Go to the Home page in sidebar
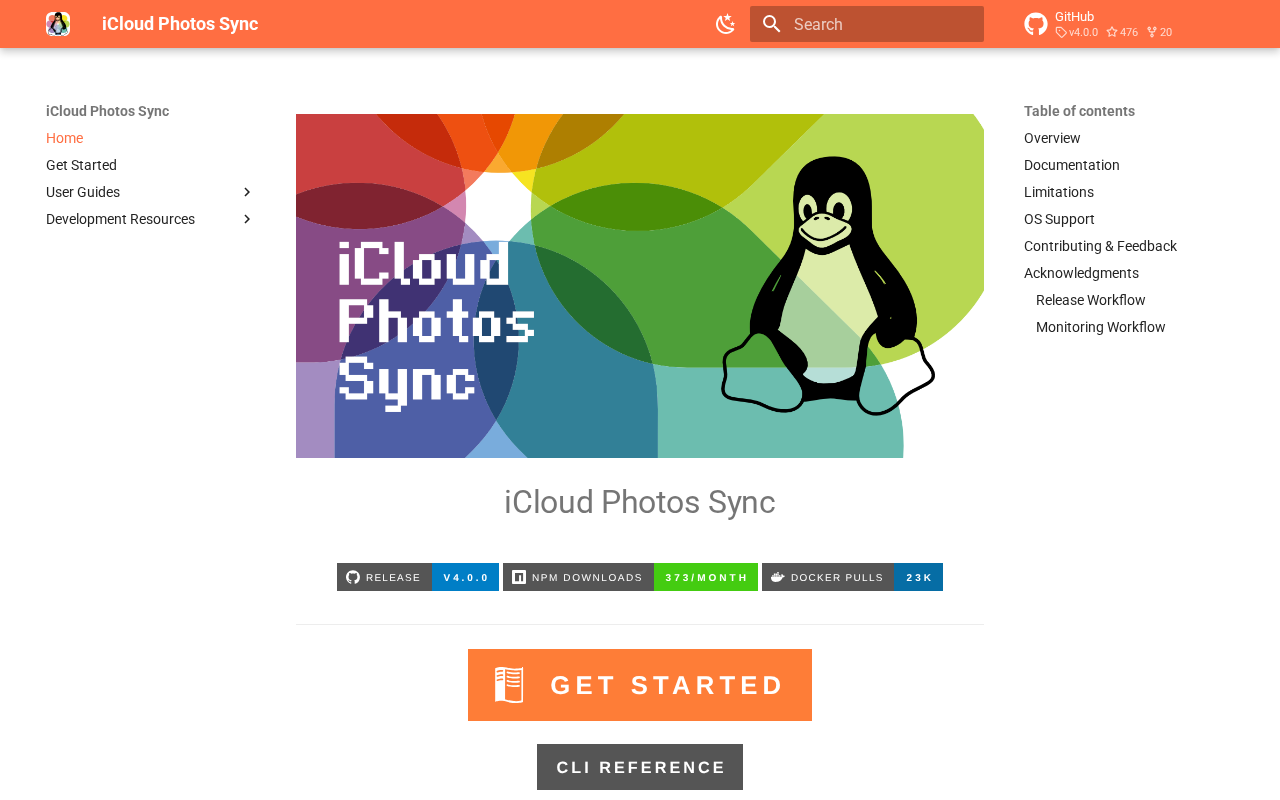Image resolution: width=1280 pixels, height=800 pixels. point(65,138)
